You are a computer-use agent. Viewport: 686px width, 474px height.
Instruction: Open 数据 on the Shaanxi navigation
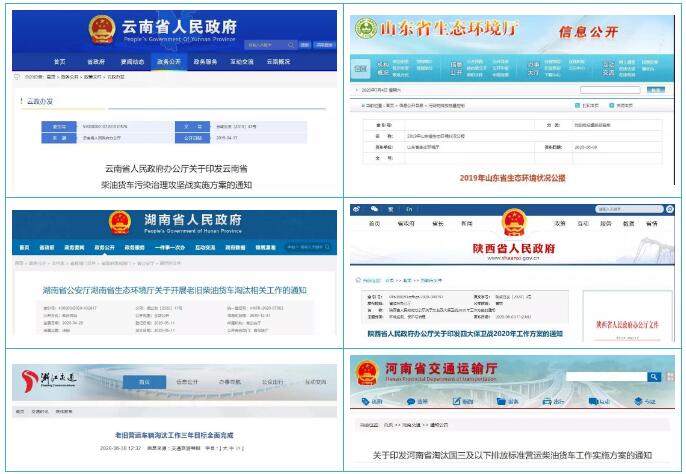(629, 223)
